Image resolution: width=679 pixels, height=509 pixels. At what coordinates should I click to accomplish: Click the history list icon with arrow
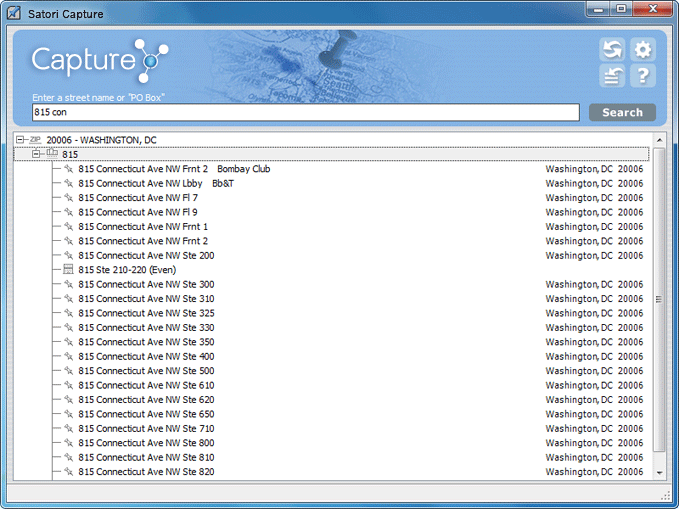(612, 76)
